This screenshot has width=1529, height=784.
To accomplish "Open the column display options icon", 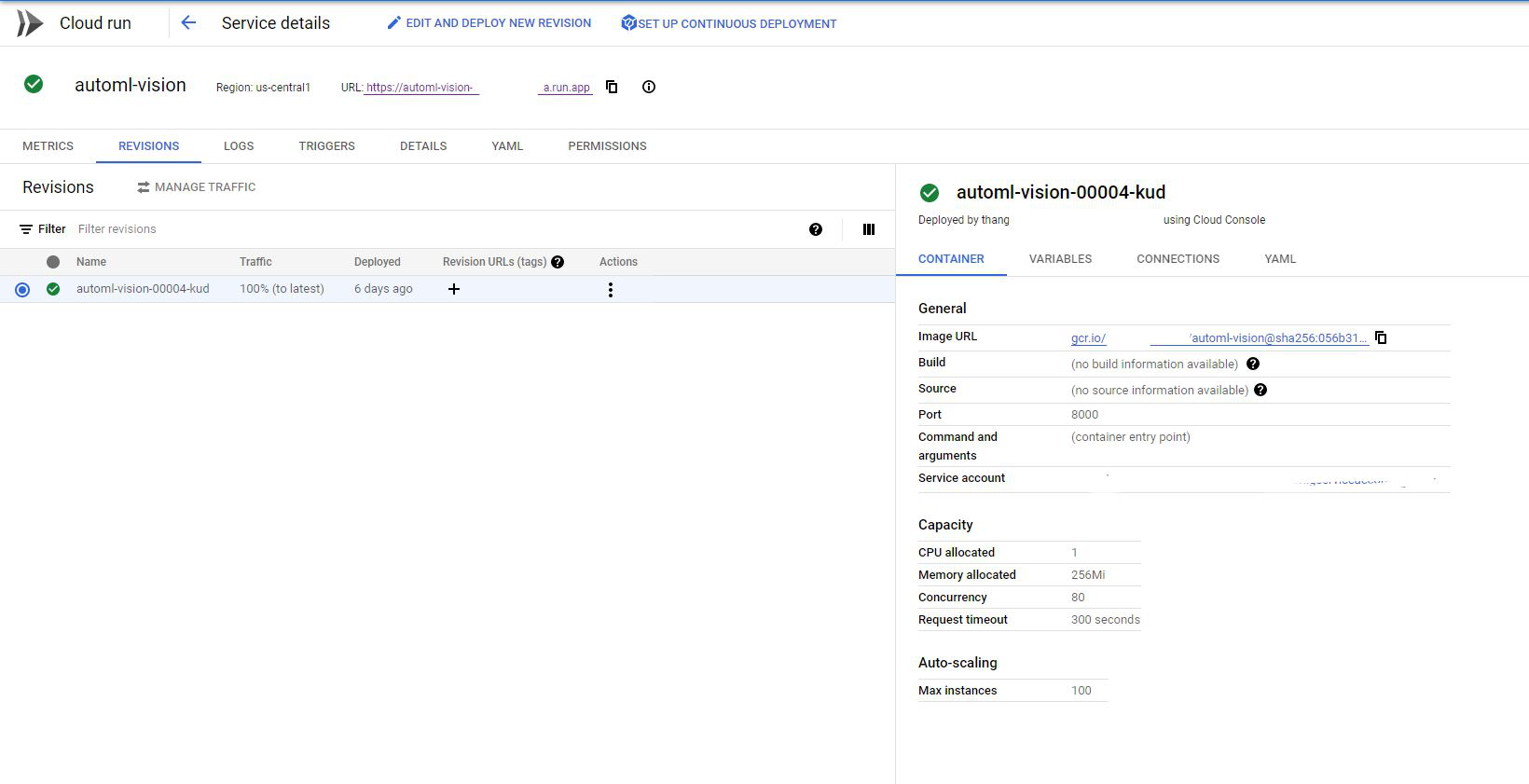I will 869,229.
